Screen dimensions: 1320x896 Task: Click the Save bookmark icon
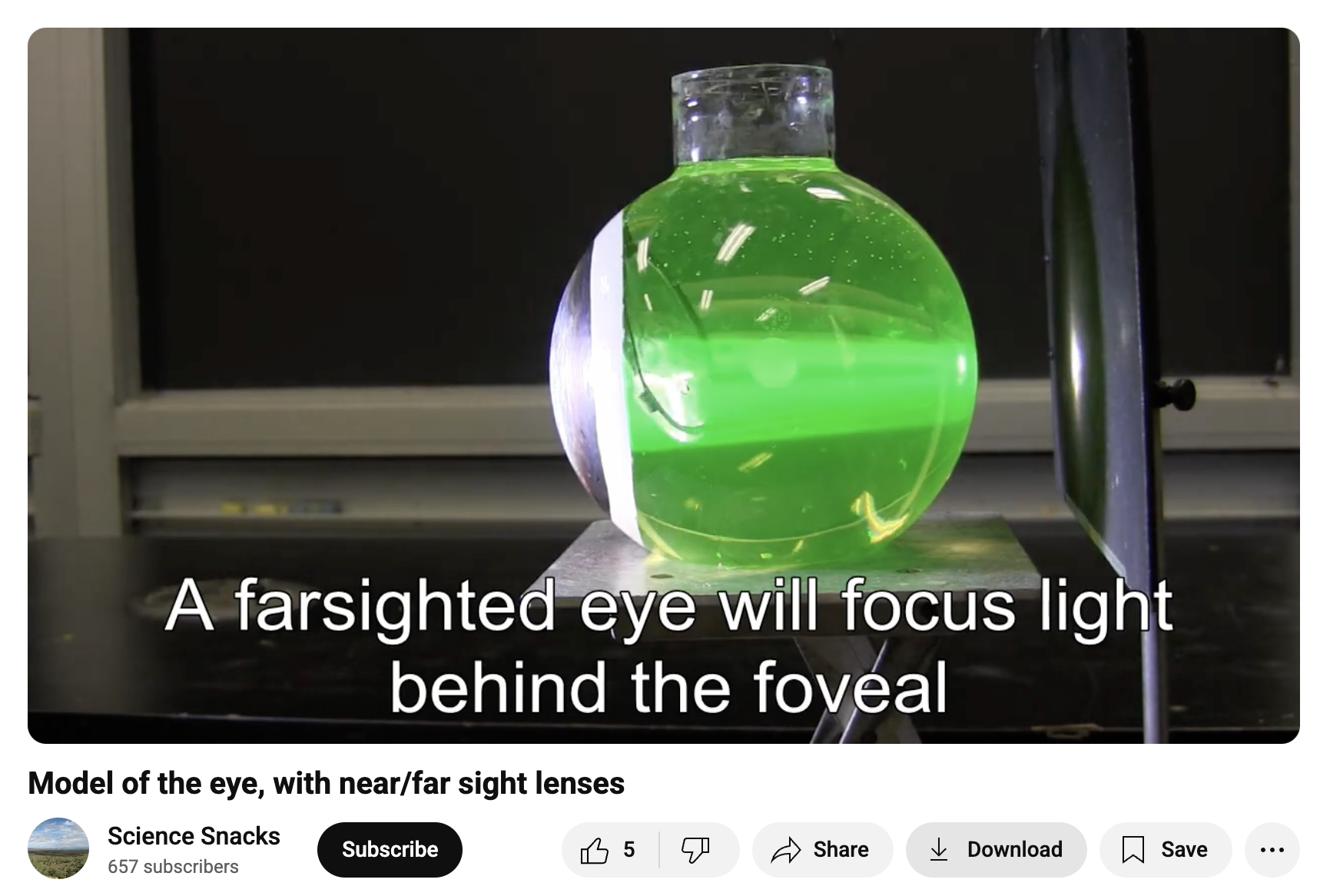click(x=1133, y=850)
